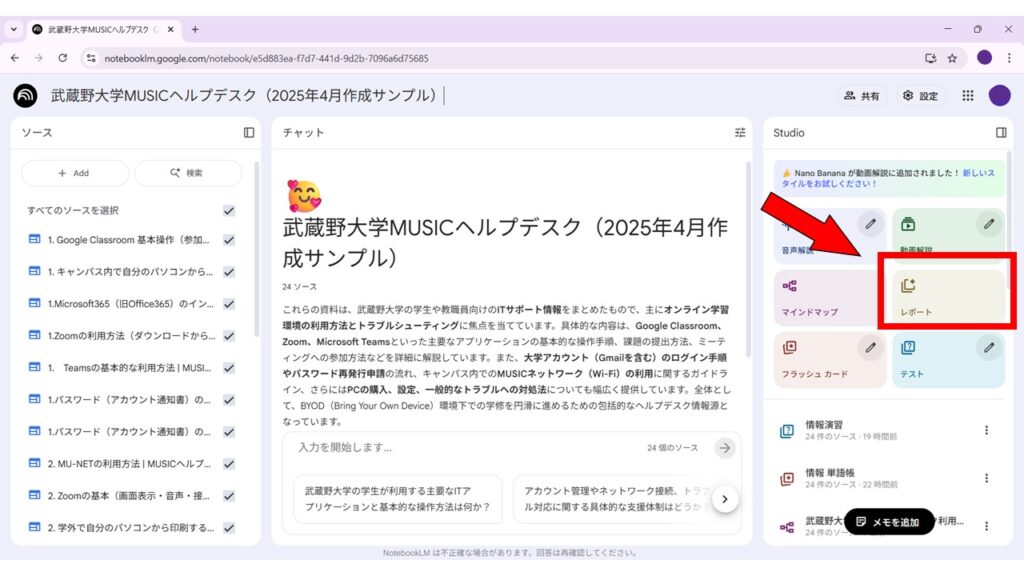
Task: Collapse the Studio panel using its icon
Action: pyautogui.click(x=1001, y=132)
